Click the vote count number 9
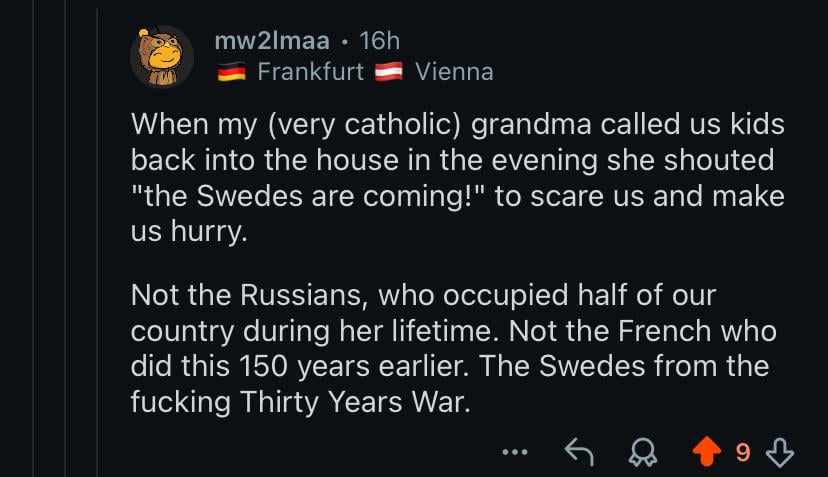The width and height of the screenshot is (828, 477). pos(742,453)
